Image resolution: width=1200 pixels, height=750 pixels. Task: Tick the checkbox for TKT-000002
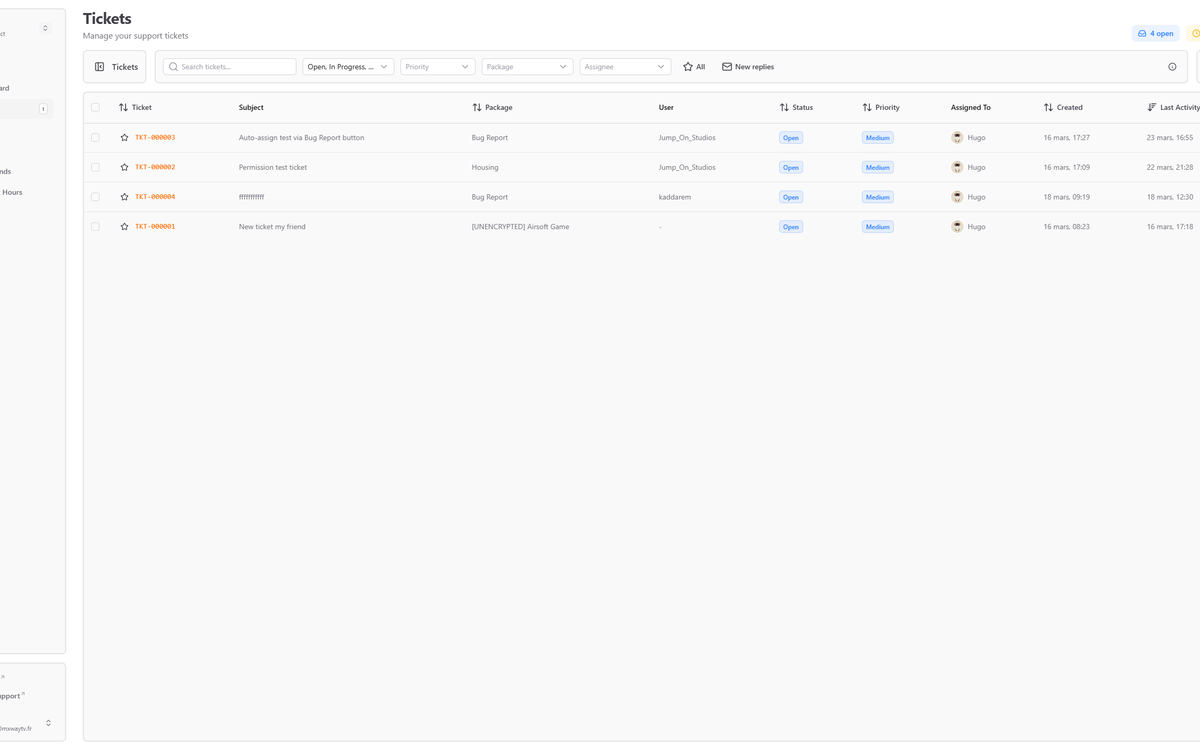coord(95,167)
